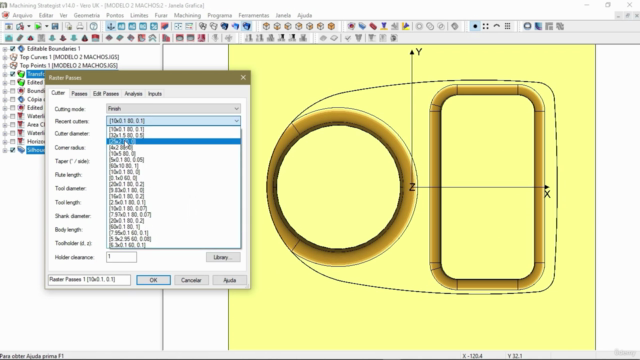The height and width of the screenshot is (360, 640).
Task: Open the dropdown arrow beside the Run icon
Action: point(46,27)
